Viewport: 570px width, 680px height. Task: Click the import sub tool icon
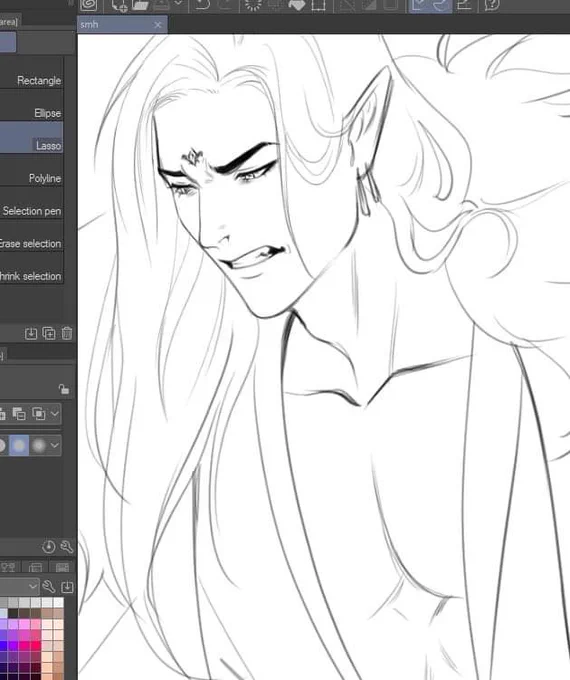(x=31, y=333)
